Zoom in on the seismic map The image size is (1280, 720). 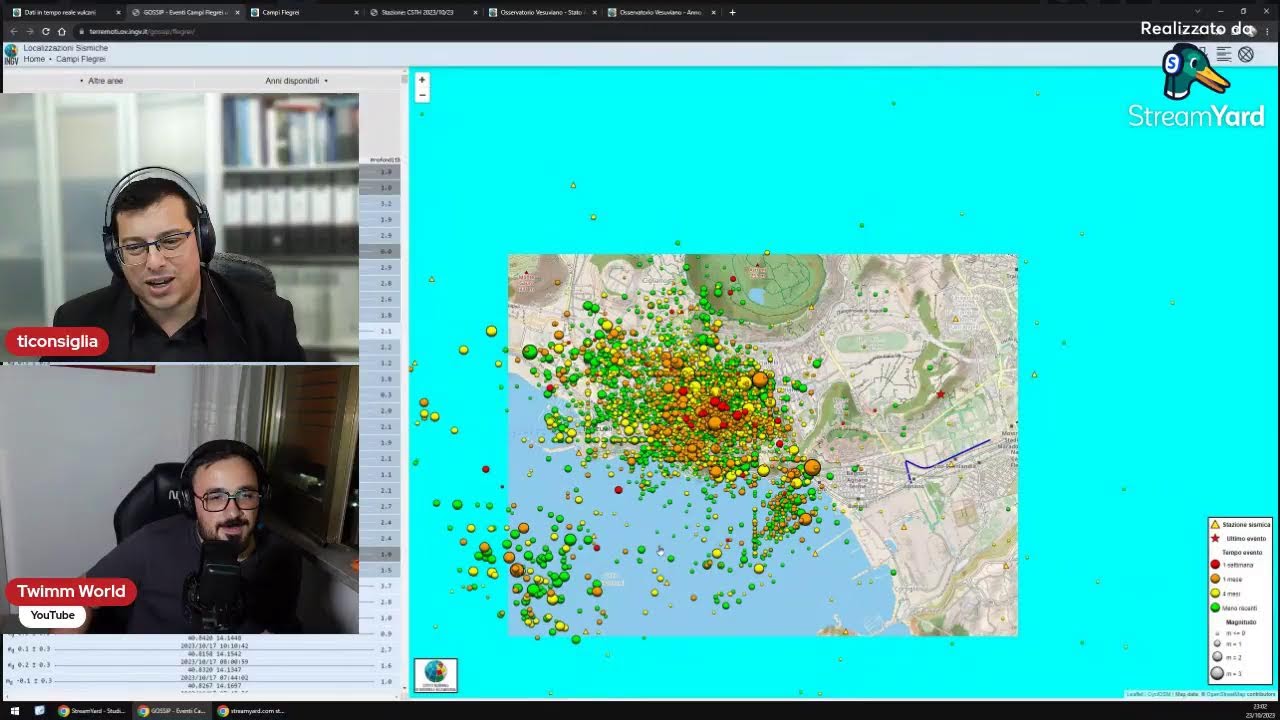point(422,80)
